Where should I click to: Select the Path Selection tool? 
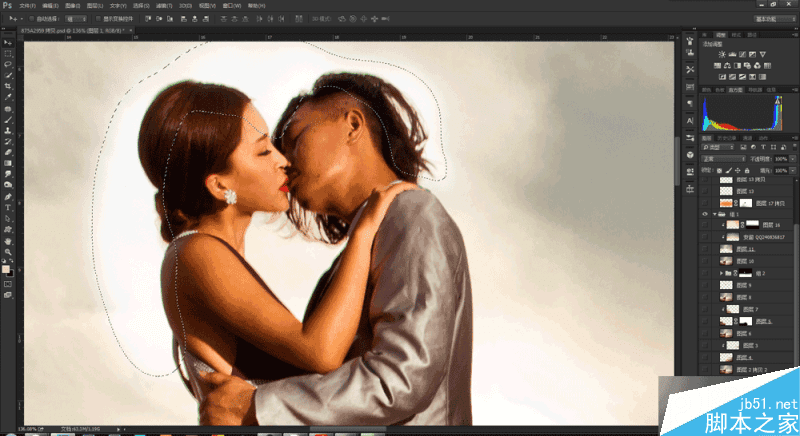click(8, 219)
